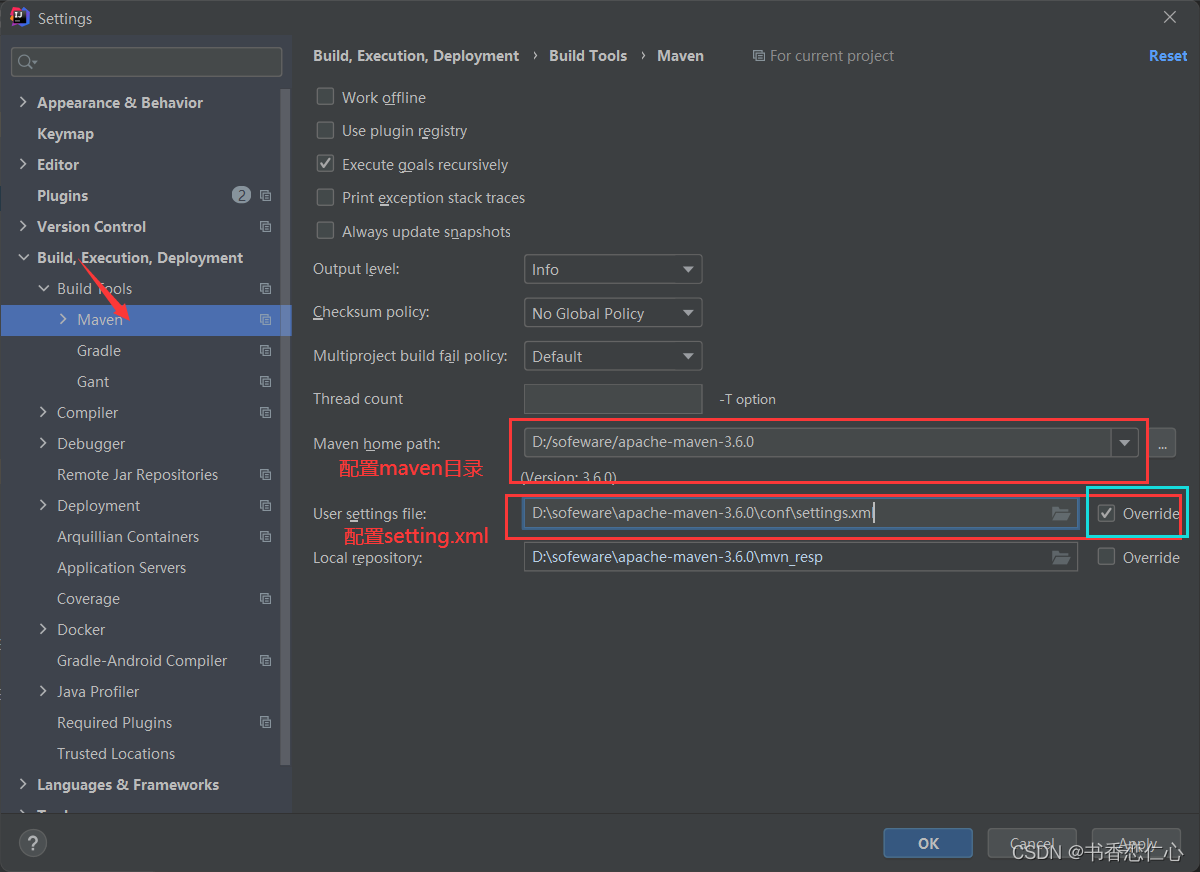Click the Gant row project-level icon

[x=265, y=382]
